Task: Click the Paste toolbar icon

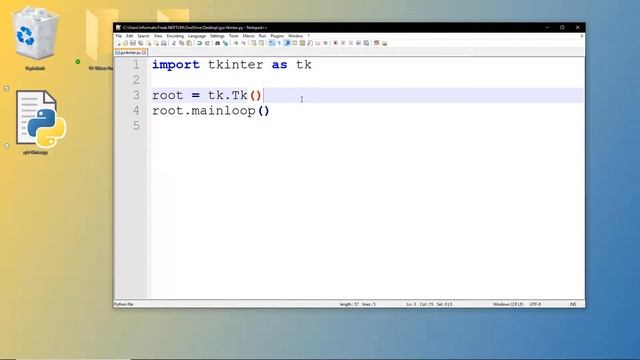Action: tap(189, 43)
